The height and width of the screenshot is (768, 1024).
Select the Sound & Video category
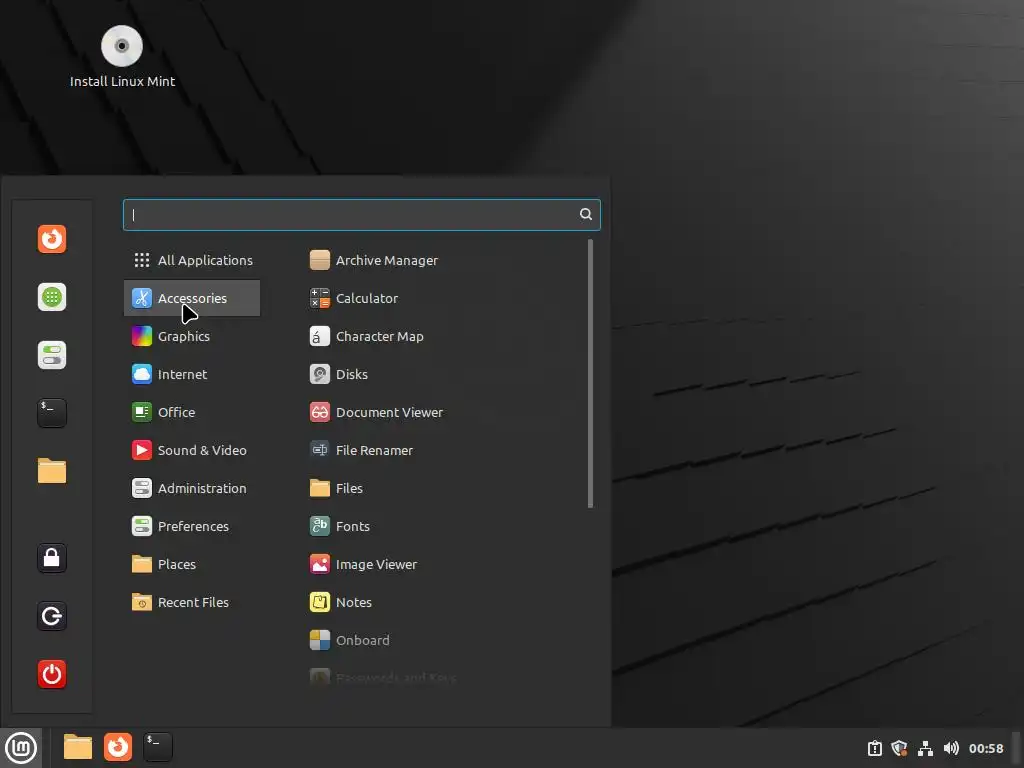192,450
